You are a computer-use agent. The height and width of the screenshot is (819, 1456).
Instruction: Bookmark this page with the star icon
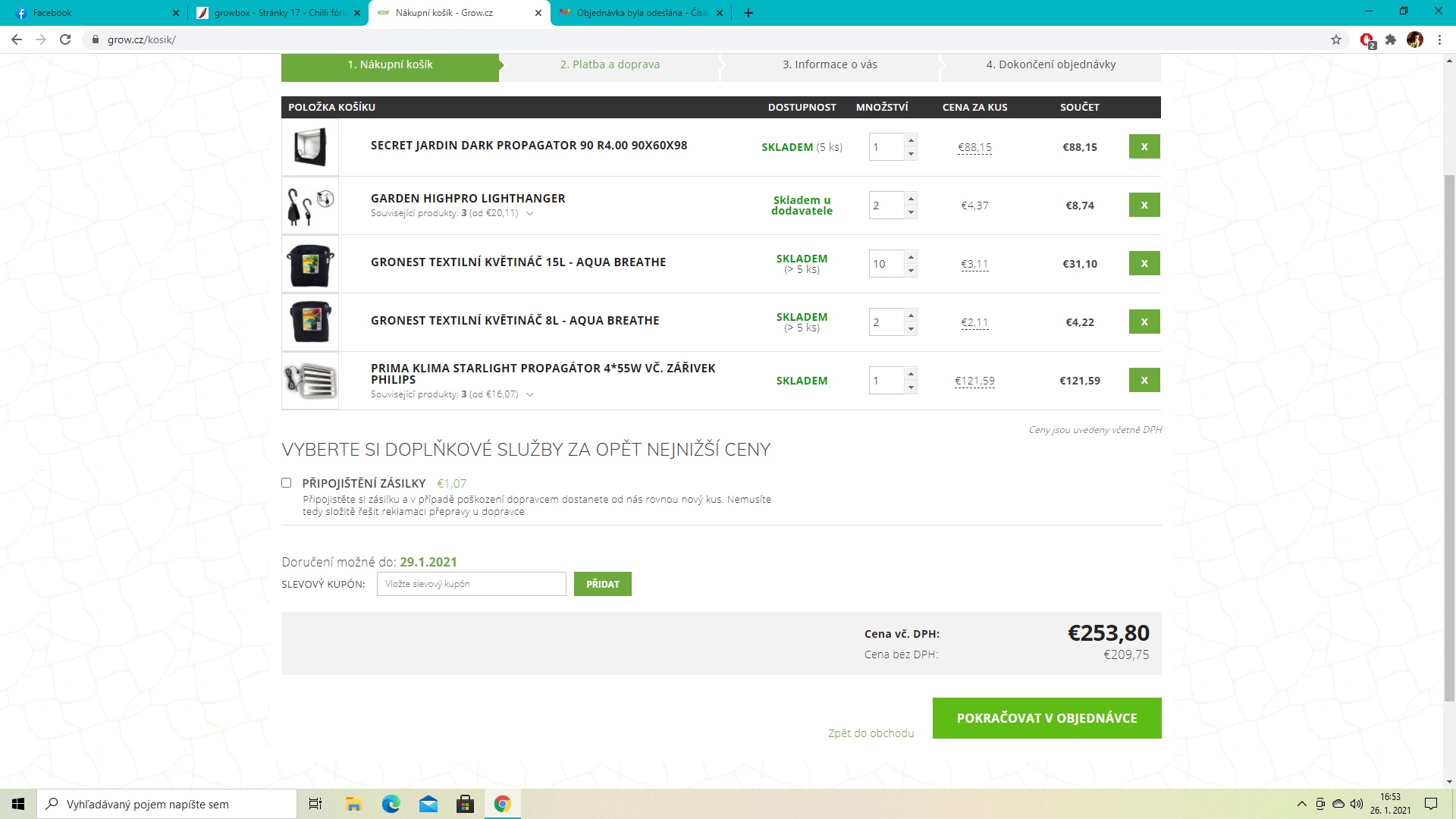(x=1336, y=39)
